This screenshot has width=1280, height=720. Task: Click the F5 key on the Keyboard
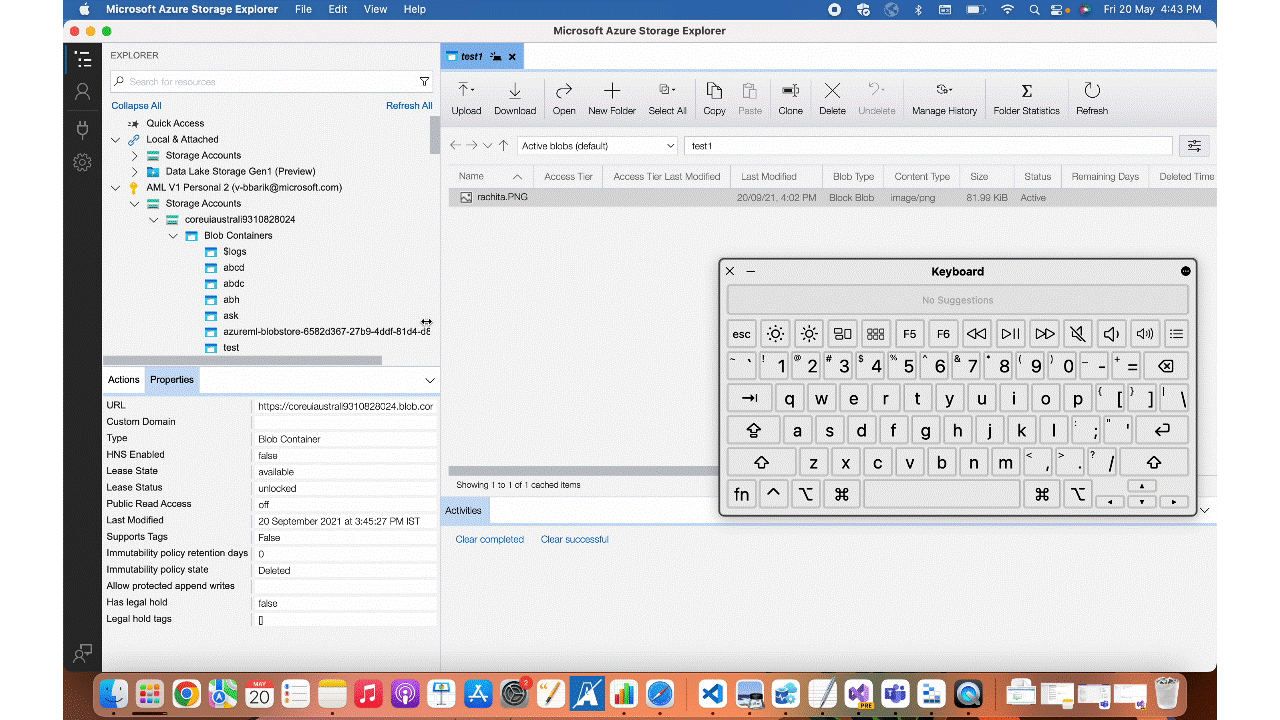pos(909,334)
